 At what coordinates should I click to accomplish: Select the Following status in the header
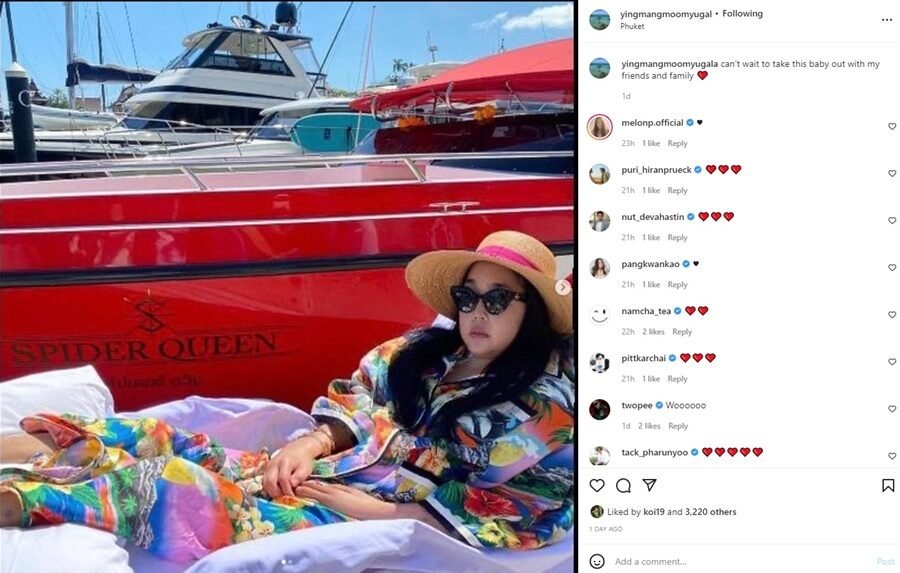(742, 14)
